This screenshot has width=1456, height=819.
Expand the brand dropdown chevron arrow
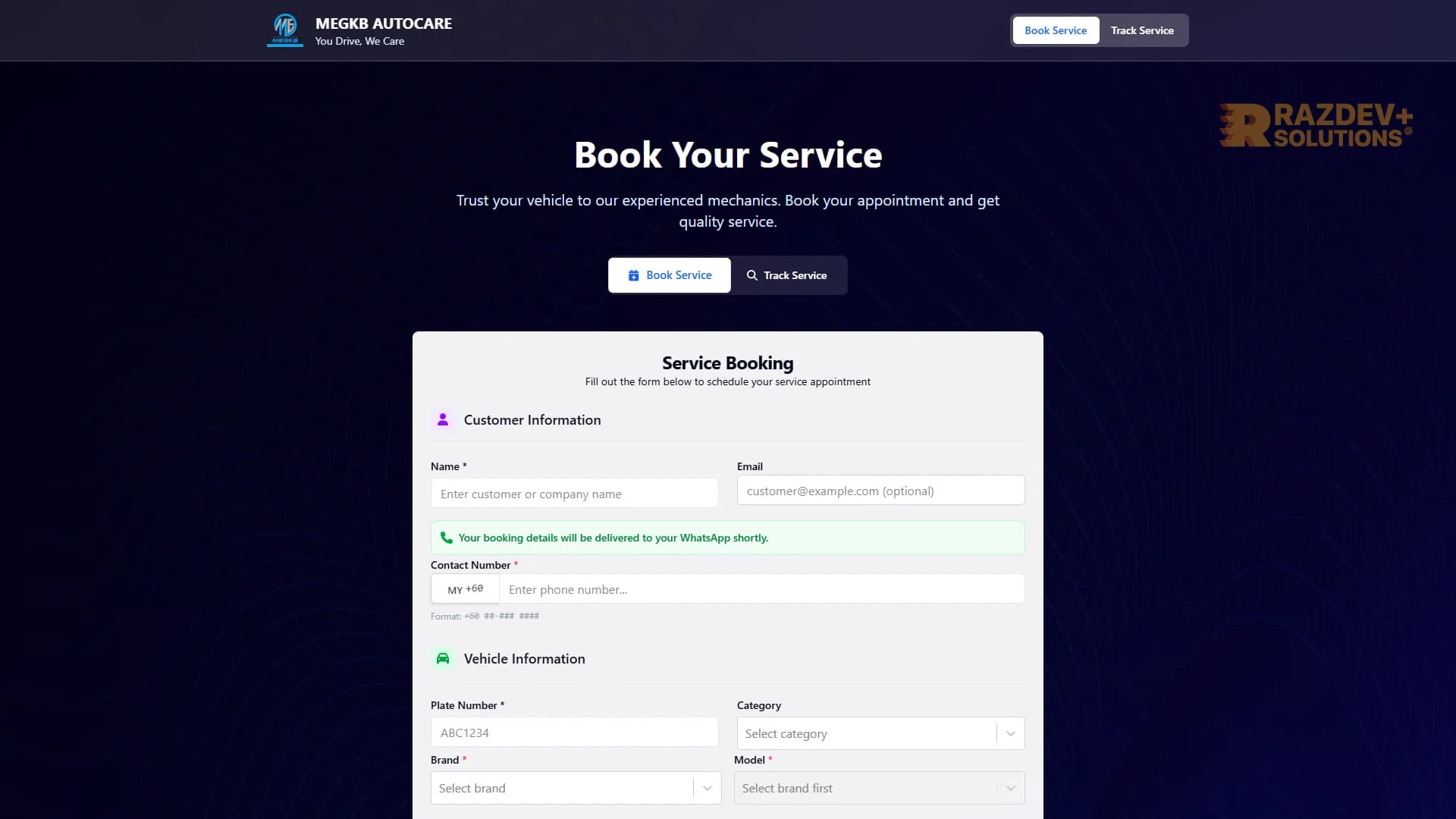pos(708,788)
